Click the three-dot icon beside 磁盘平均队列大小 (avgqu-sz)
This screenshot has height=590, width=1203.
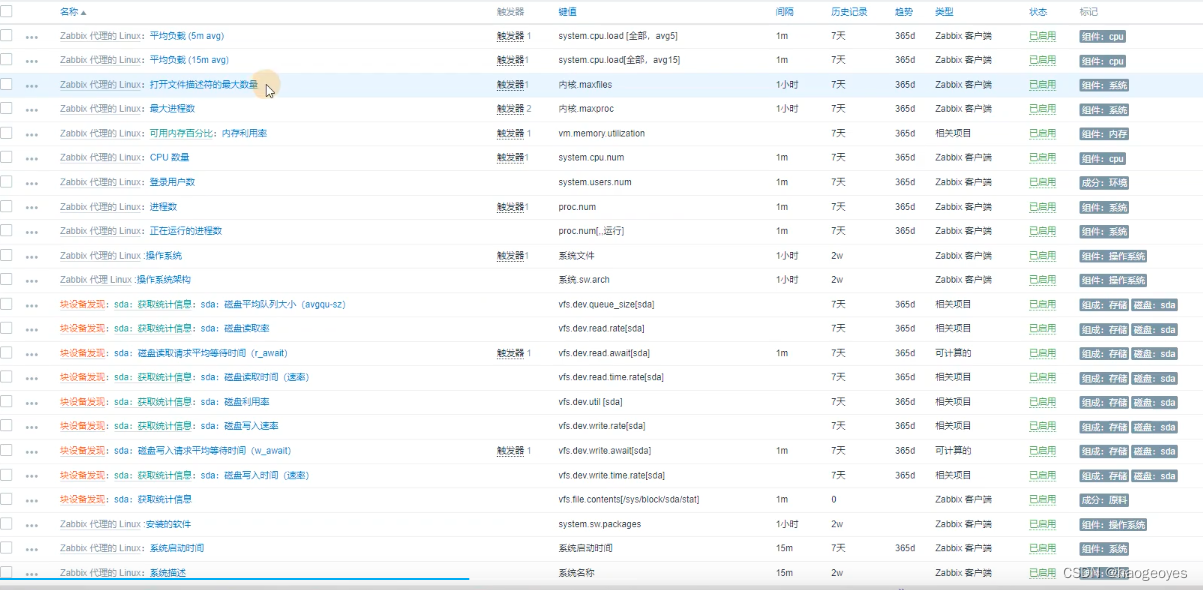click(32, 305)
